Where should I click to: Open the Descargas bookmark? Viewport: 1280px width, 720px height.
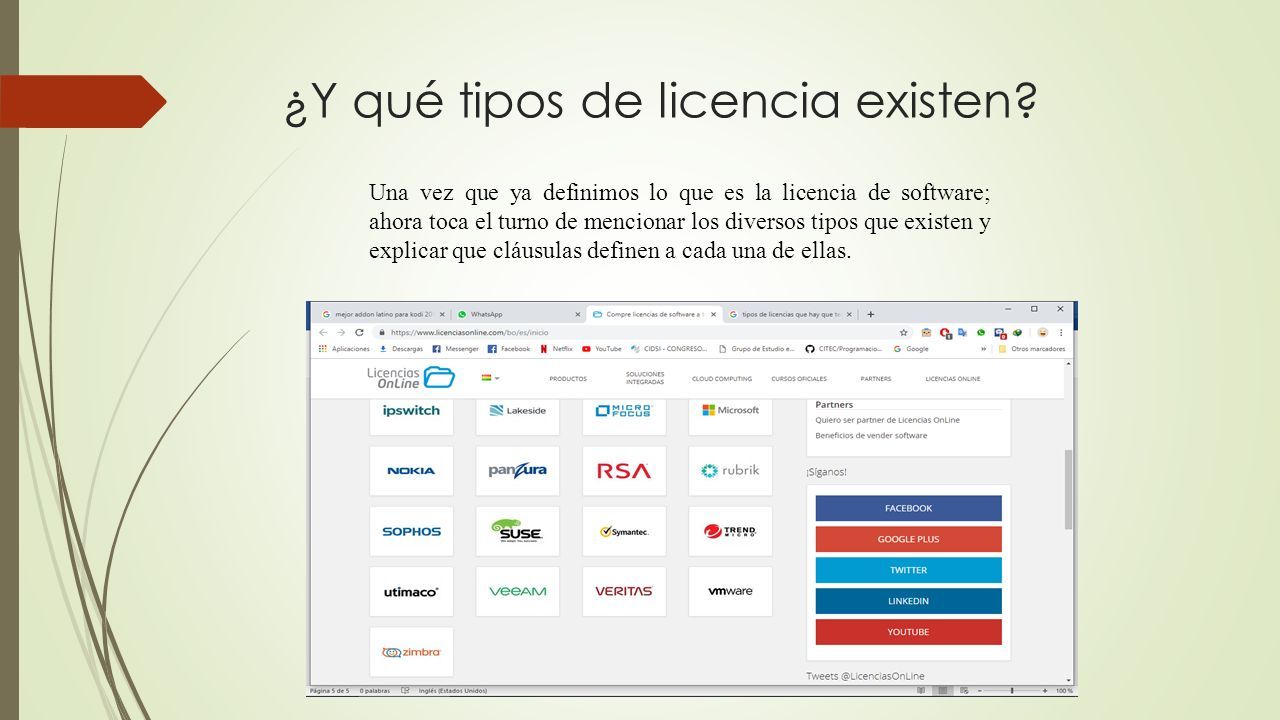click(x=401, y=349)
